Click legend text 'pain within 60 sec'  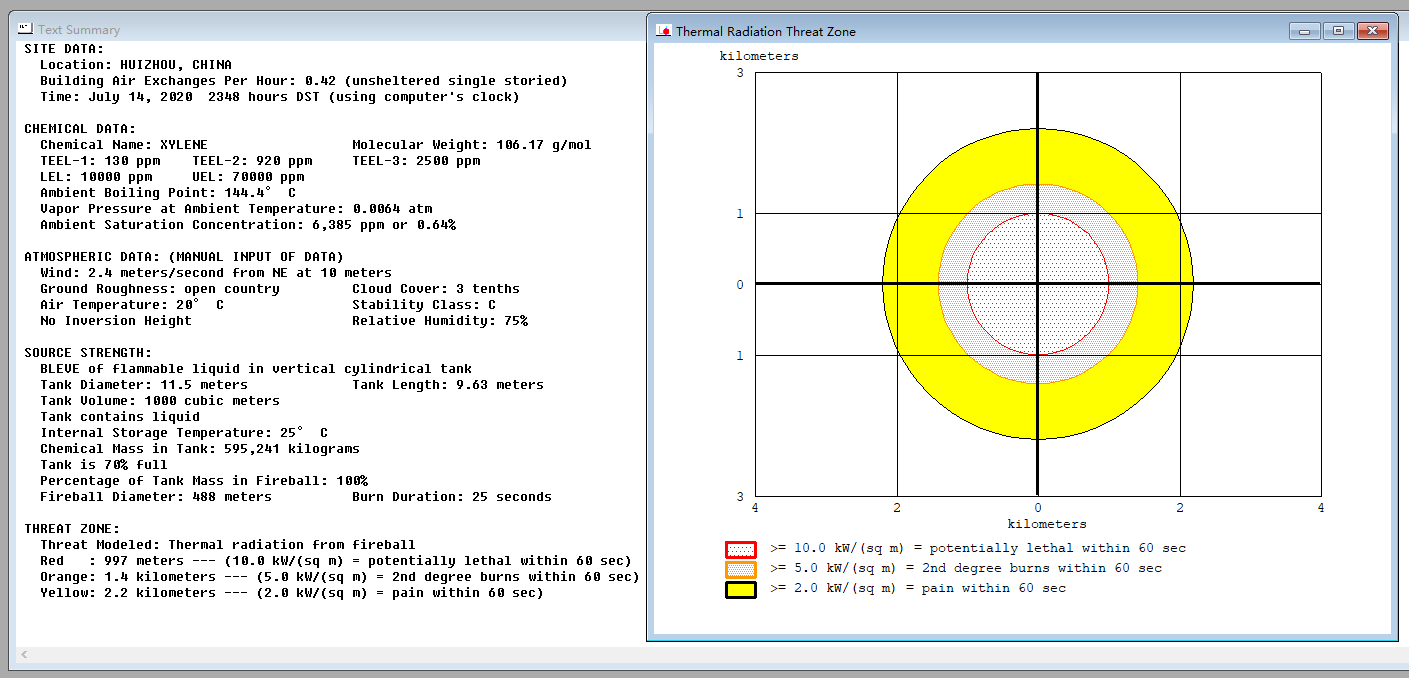pos(996,588)
